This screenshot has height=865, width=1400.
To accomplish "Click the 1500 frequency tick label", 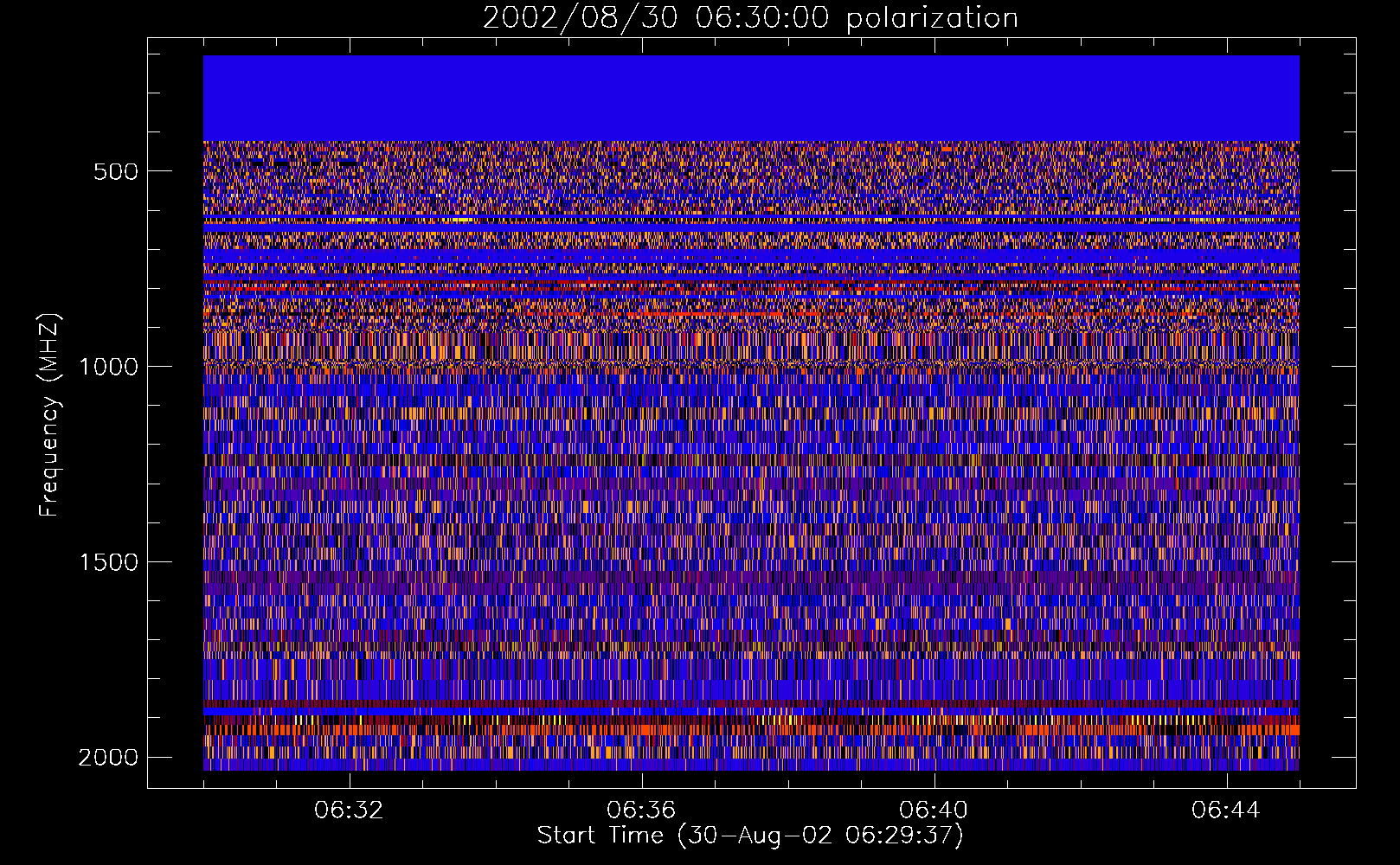I will (x=108, y=562).
